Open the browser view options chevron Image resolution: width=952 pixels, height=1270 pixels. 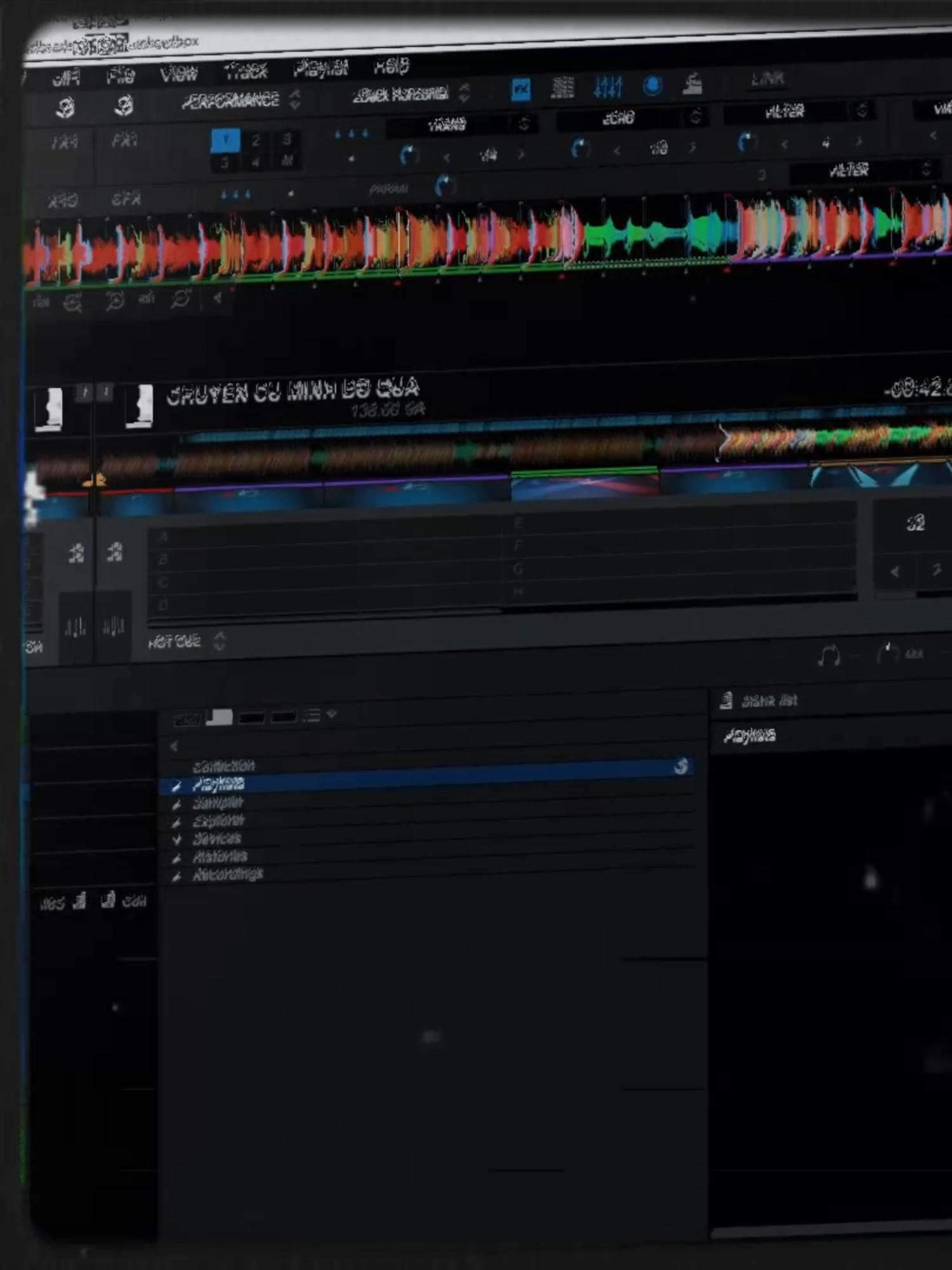pos(331,714)
